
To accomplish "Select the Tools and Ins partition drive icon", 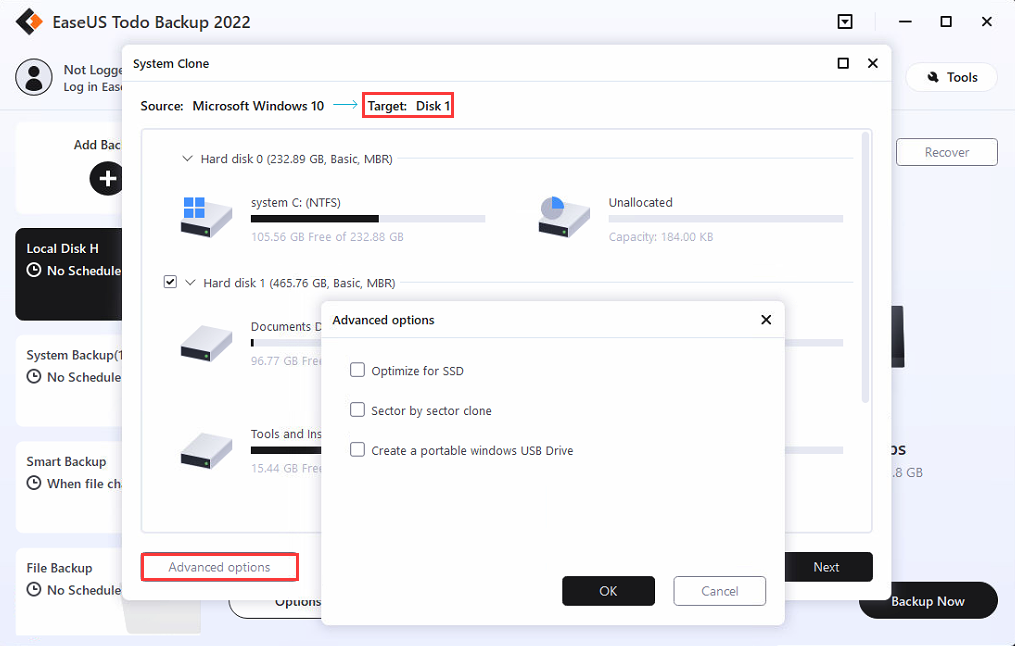I will tap(206, 451).
